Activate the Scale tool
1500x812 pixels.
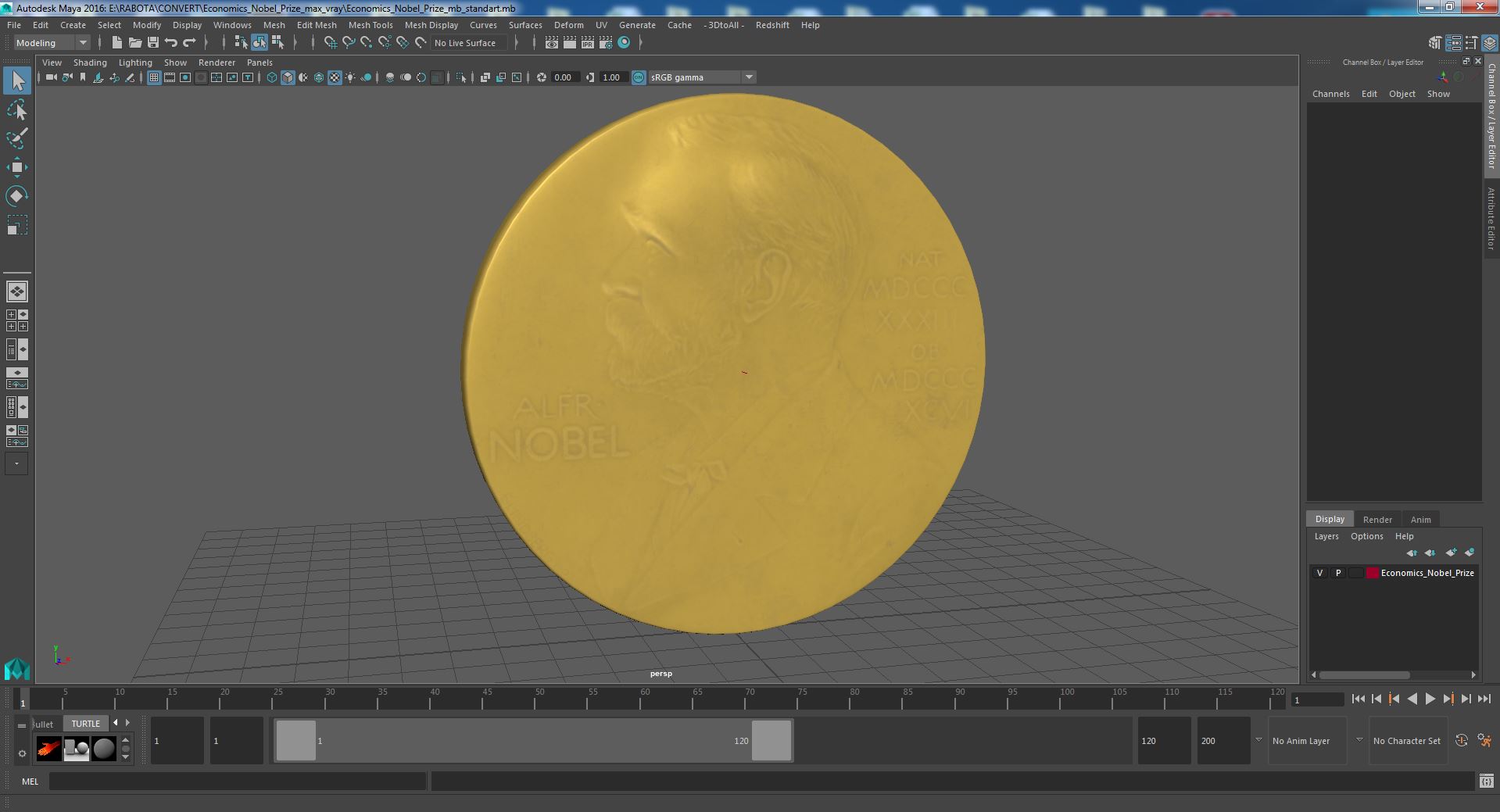pyautogui.click(x=17, y=225)
